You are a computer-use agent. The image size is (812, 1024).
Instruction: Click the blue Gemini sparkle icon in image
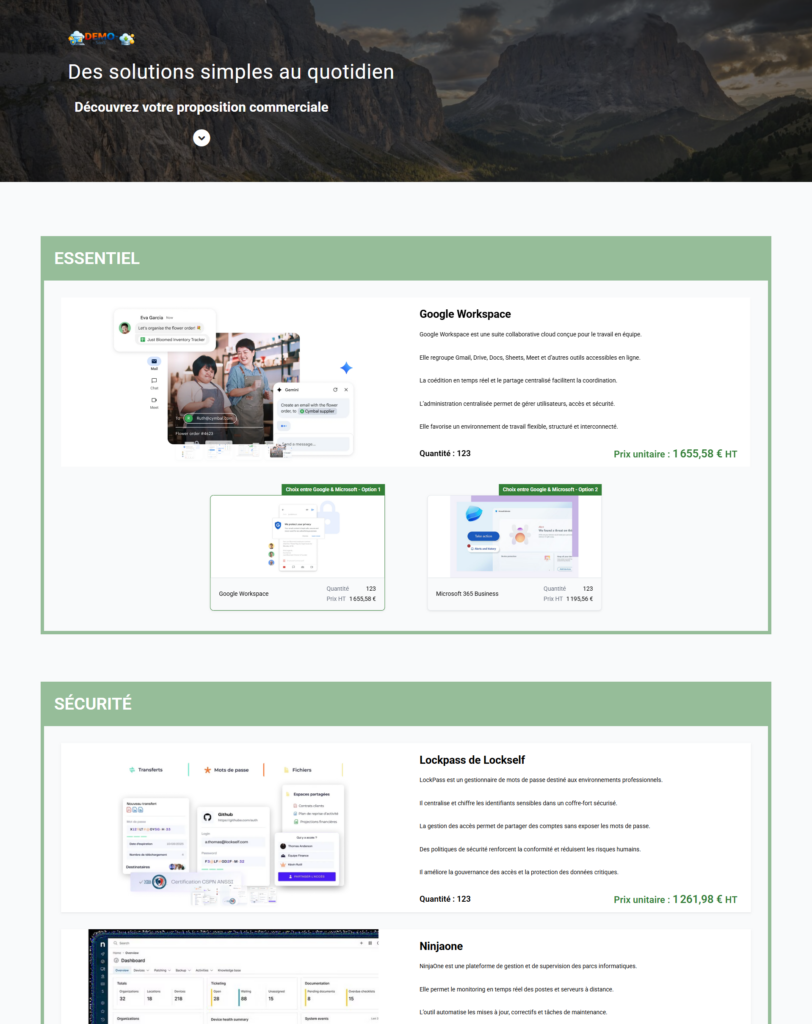(346, 368)
